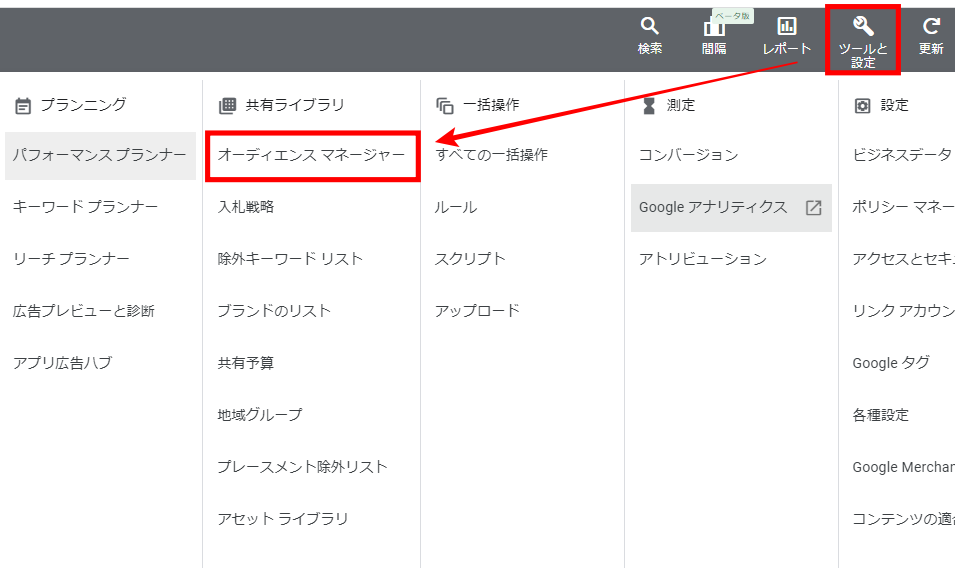955x570 pixels.
Task: Click the 更新 refresh icon
Action: click(x=931, y=26)
